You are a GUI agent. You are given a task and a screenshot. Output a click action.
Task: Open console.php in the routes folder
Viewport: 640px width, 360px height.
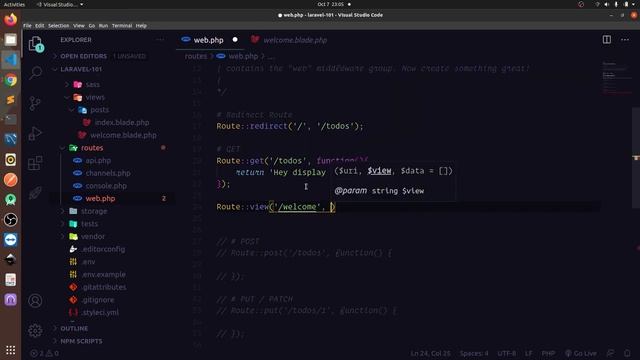pos(106,186)
